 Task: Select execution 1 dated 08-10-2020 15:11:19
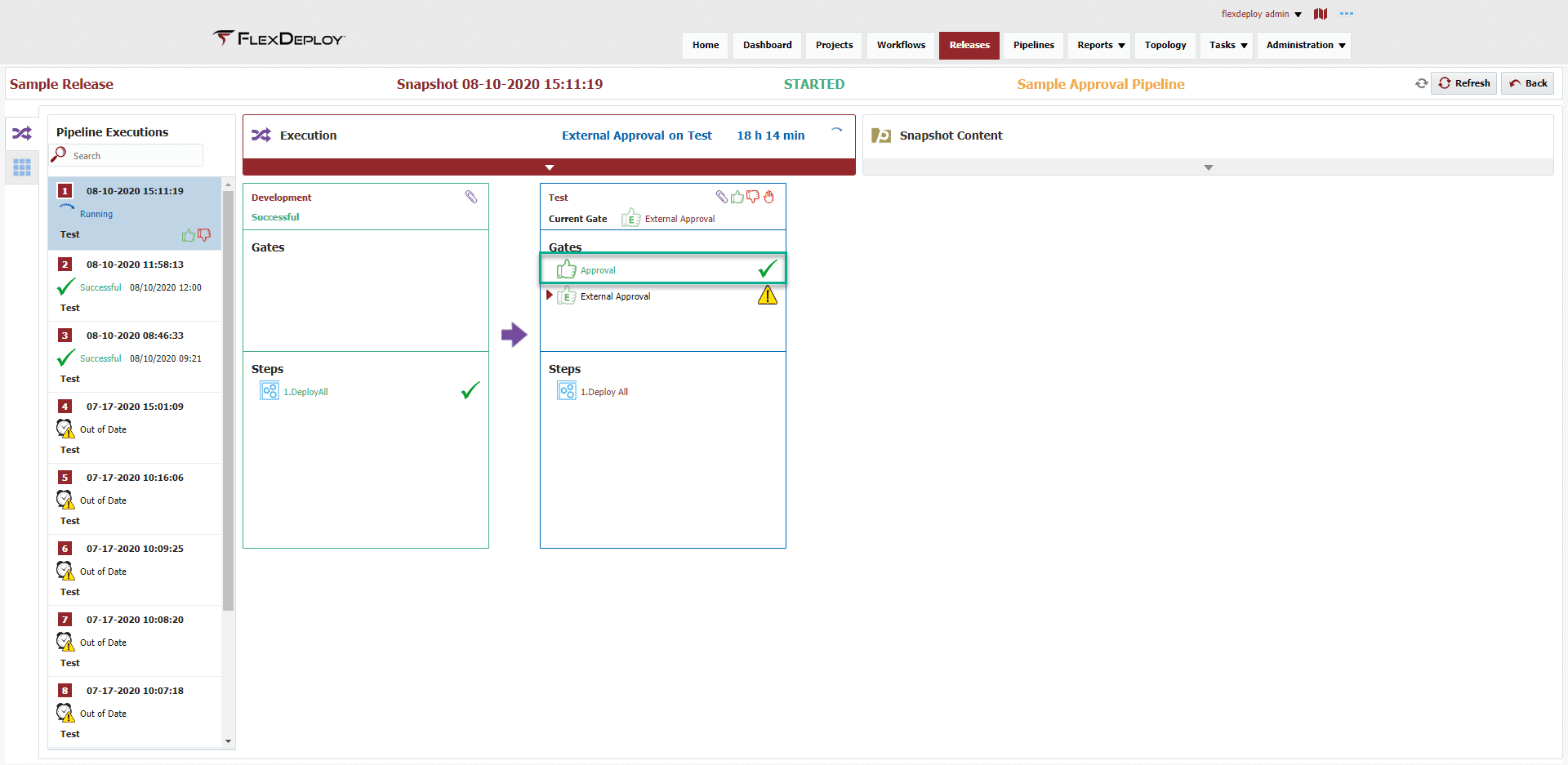(x=135, y=212)
